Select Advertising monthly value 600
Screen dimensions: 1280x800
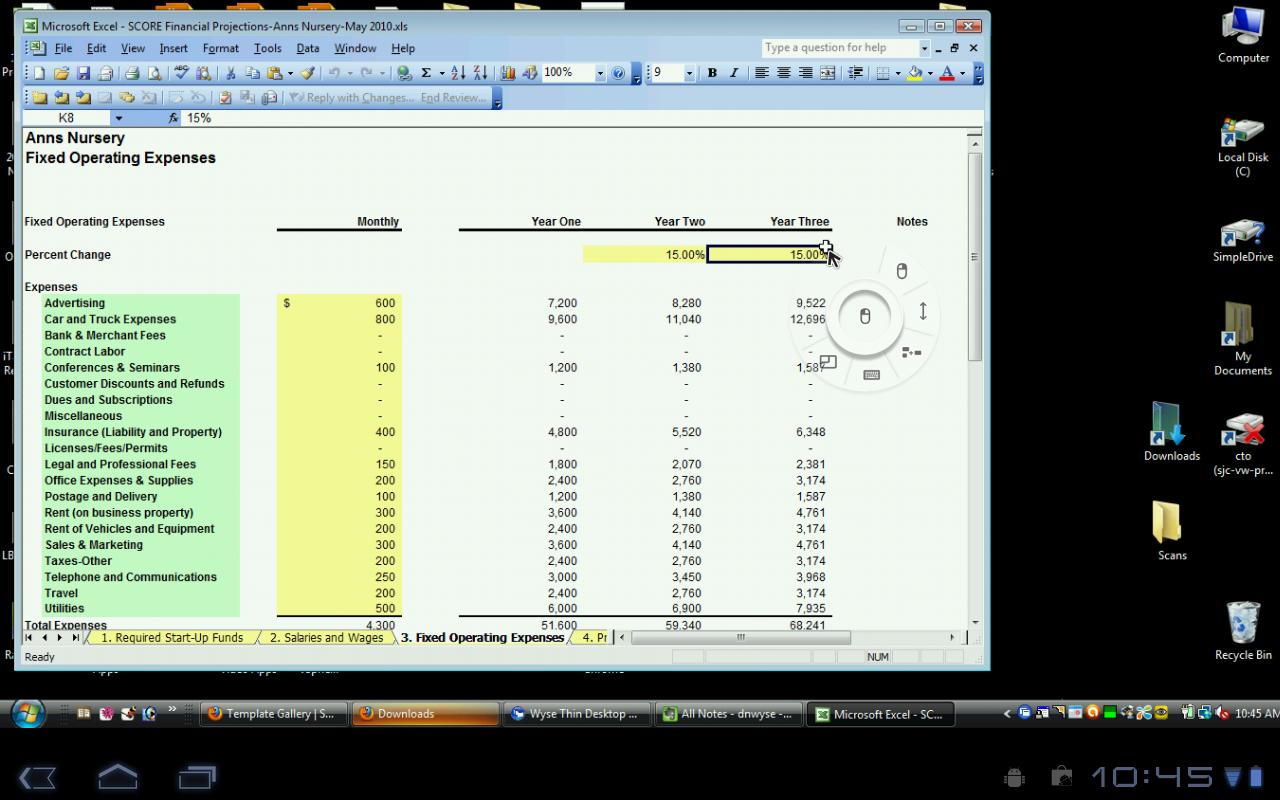pyautogui.click(x=339, y=303)
